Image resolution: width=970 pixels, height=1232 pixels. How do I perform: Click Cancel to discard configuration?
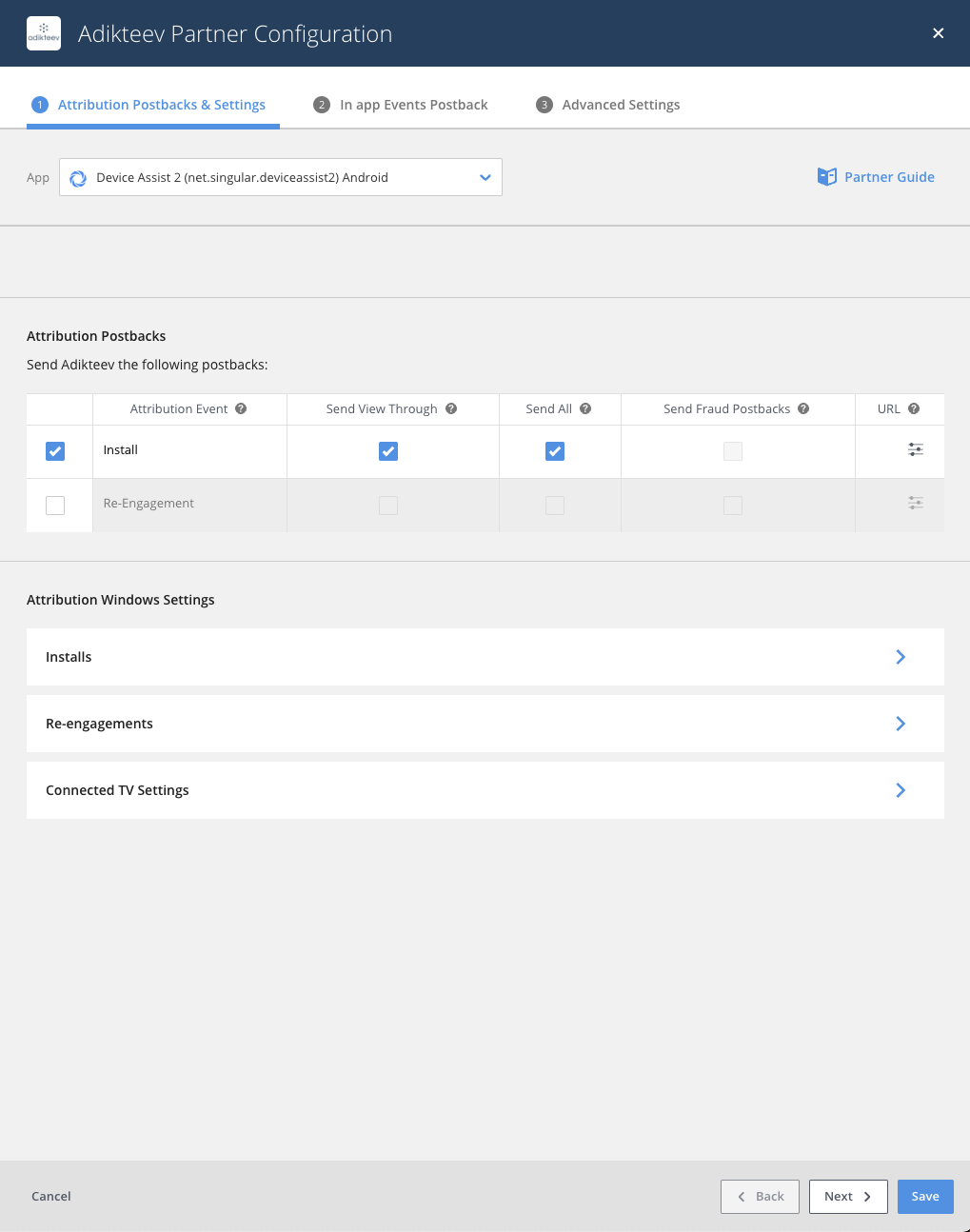51,1197
